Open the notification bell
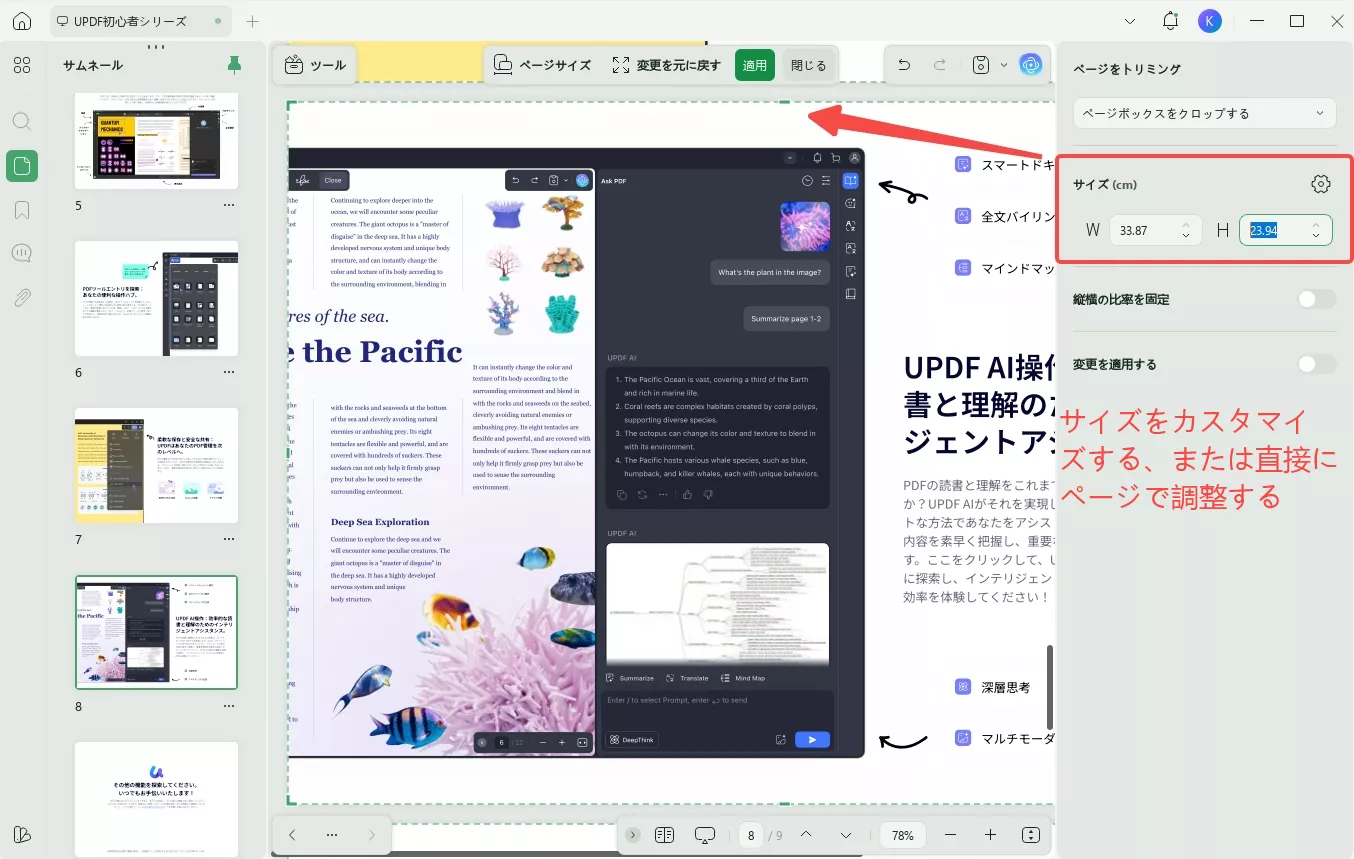 click(1170, 21)
